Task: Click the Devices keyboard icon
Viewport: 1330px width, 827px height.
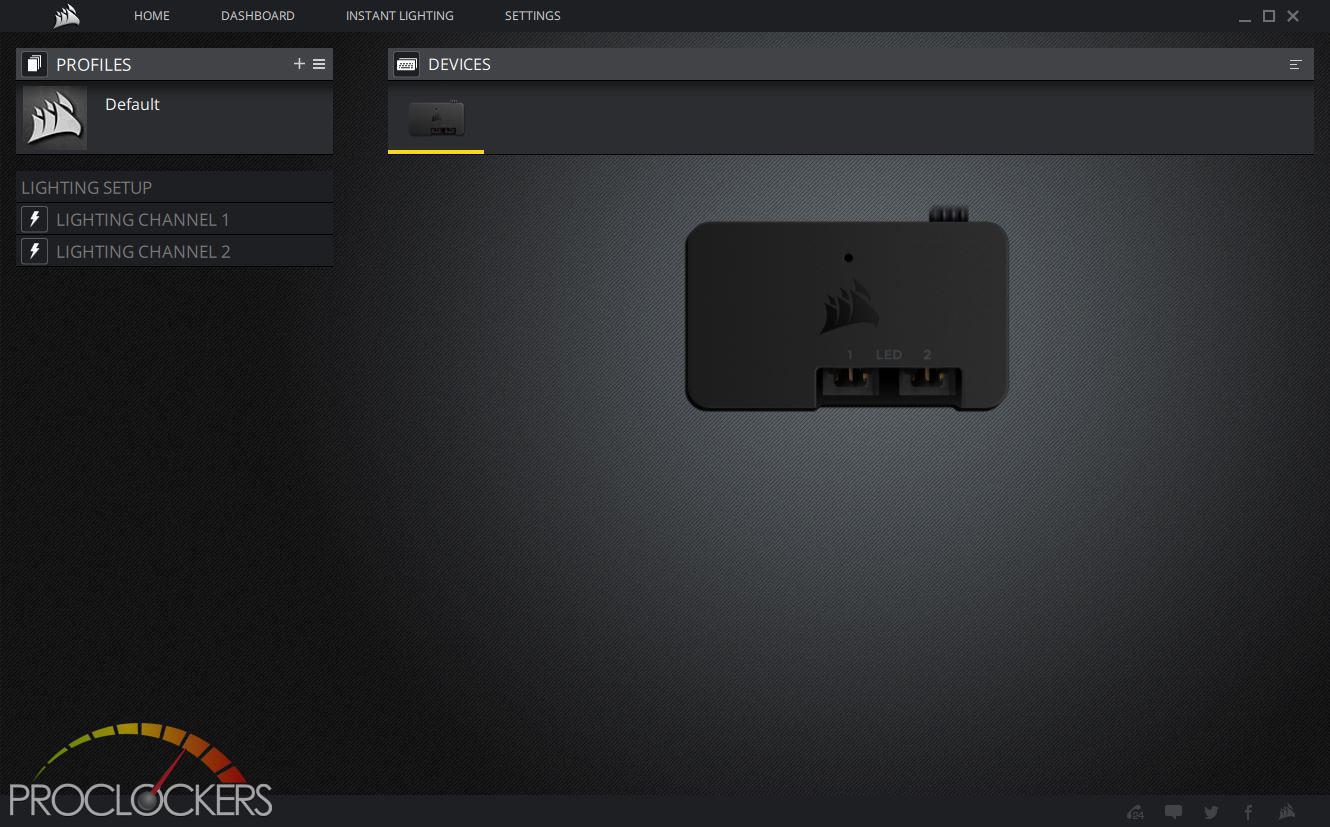Action: tap(407, 64)
